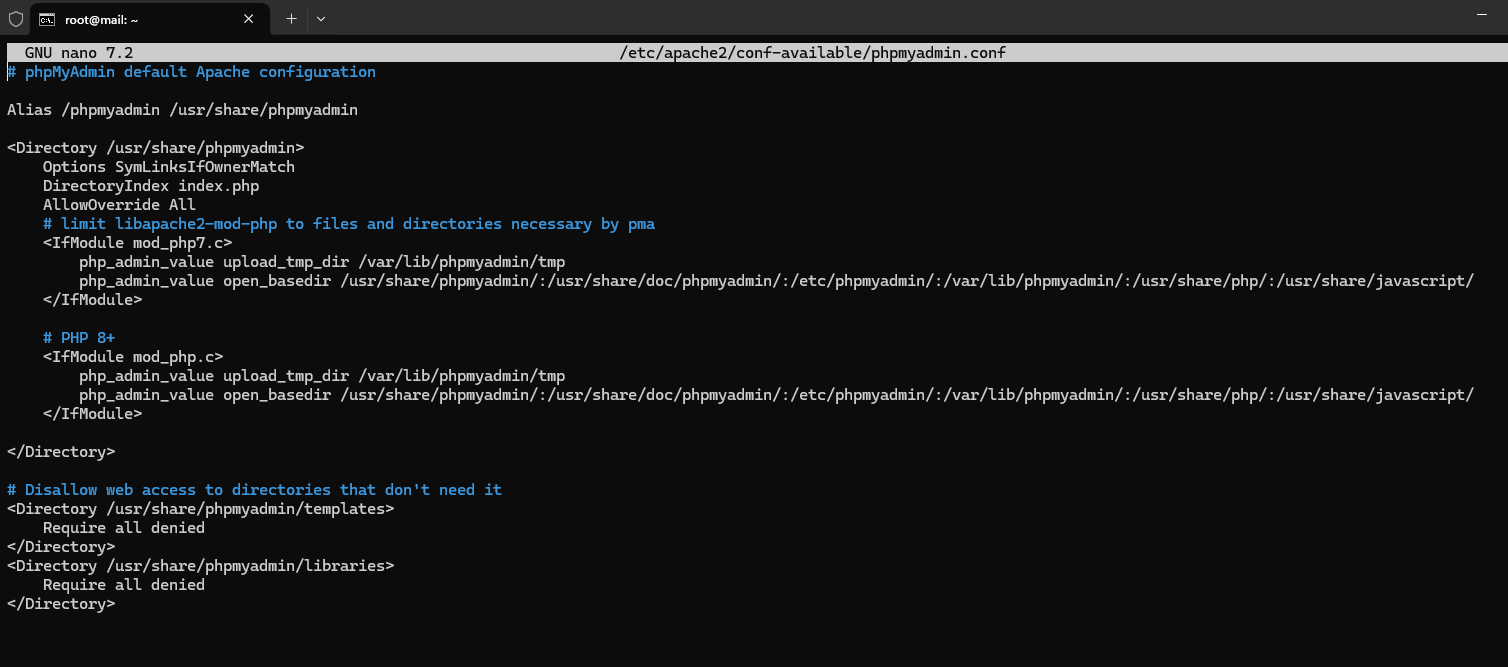This screenshot has height=667, width=1508.
Task: Click the IfModule mod_php.c line
Action: point(133,357)
